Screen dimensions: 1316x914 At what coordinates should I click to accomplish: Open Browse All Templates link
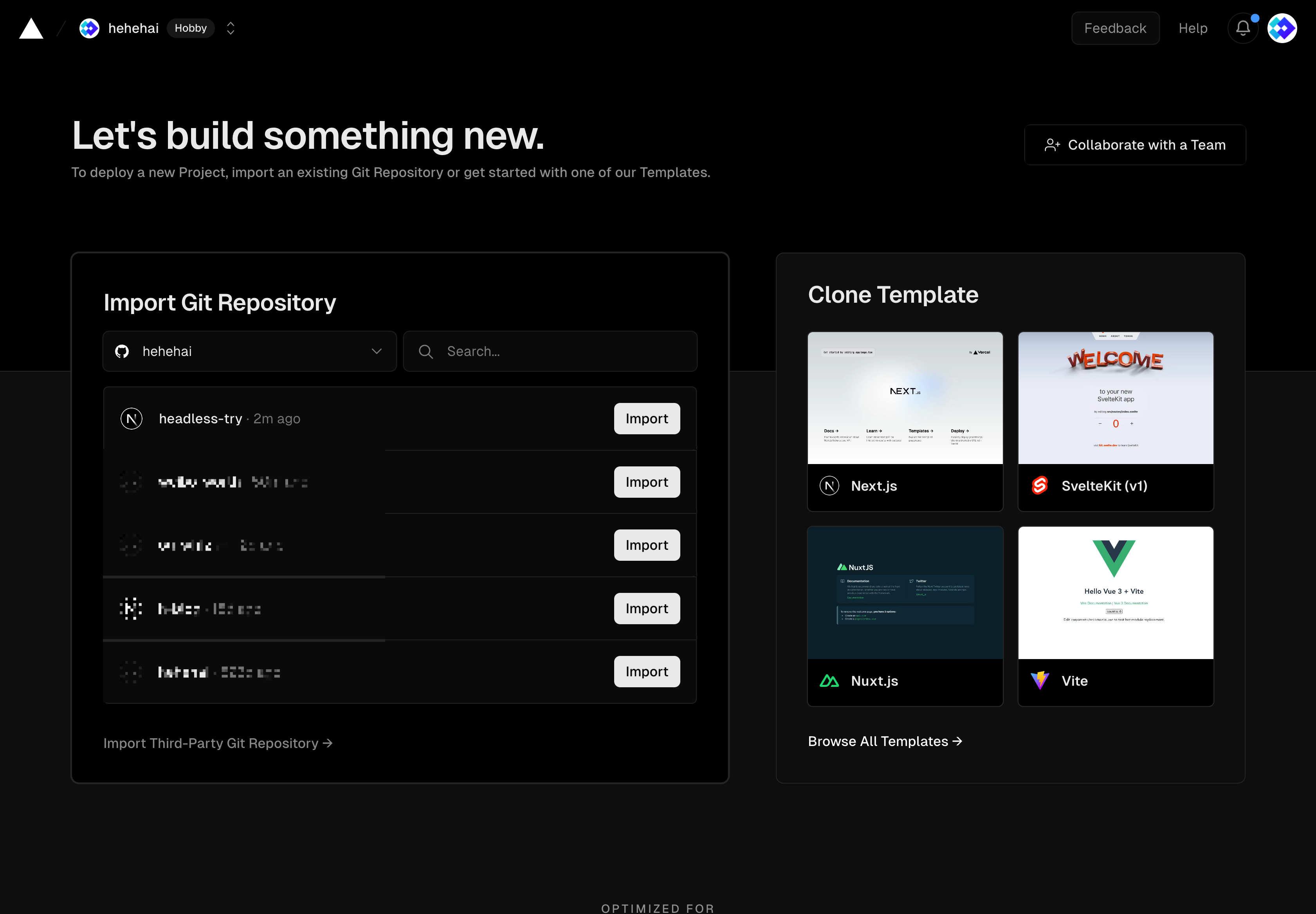(885, 741)
